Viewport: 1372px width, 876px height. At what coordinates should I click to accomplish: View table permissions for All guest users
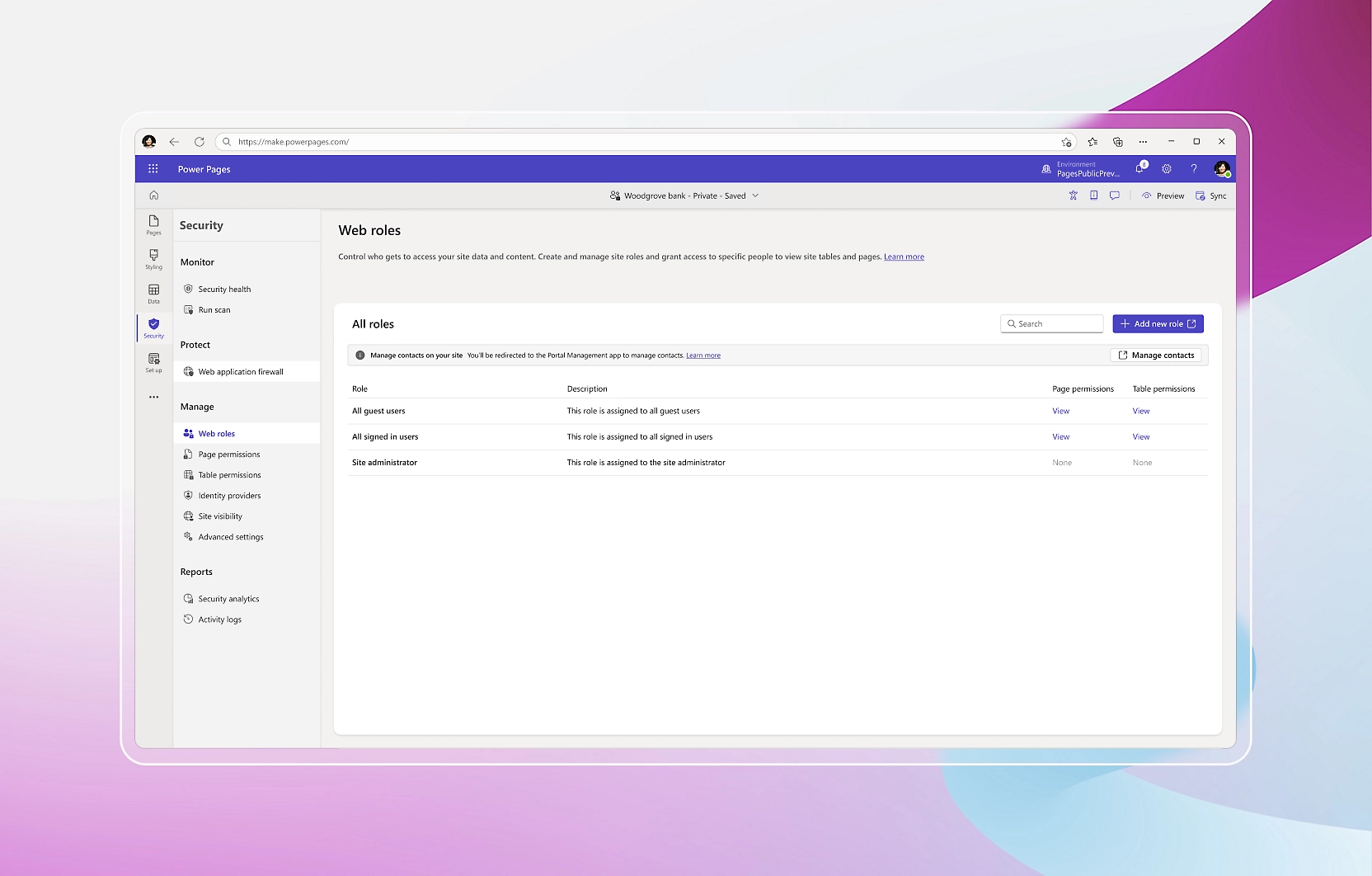point(1140,411)
